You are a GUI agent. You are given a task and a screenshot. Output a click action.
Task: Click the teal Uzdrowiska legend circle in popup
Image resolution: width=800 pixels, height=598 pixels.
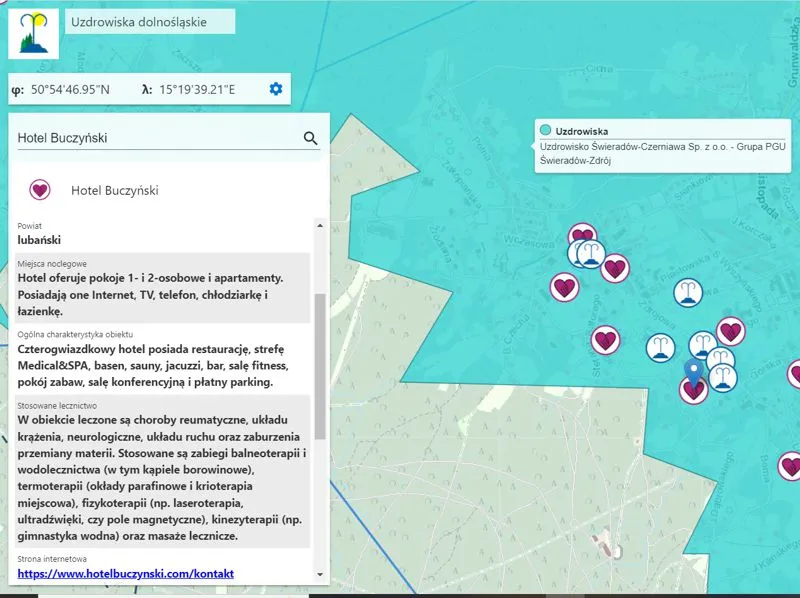pos(546,130)
